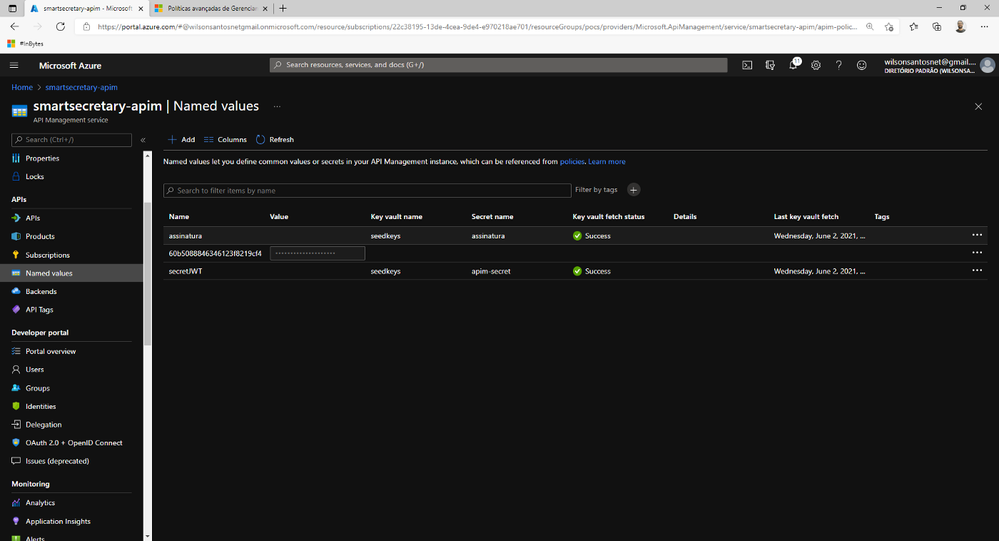Open context menu for 60b5088846346123f8219cf4 row

(x=977, y=253)
